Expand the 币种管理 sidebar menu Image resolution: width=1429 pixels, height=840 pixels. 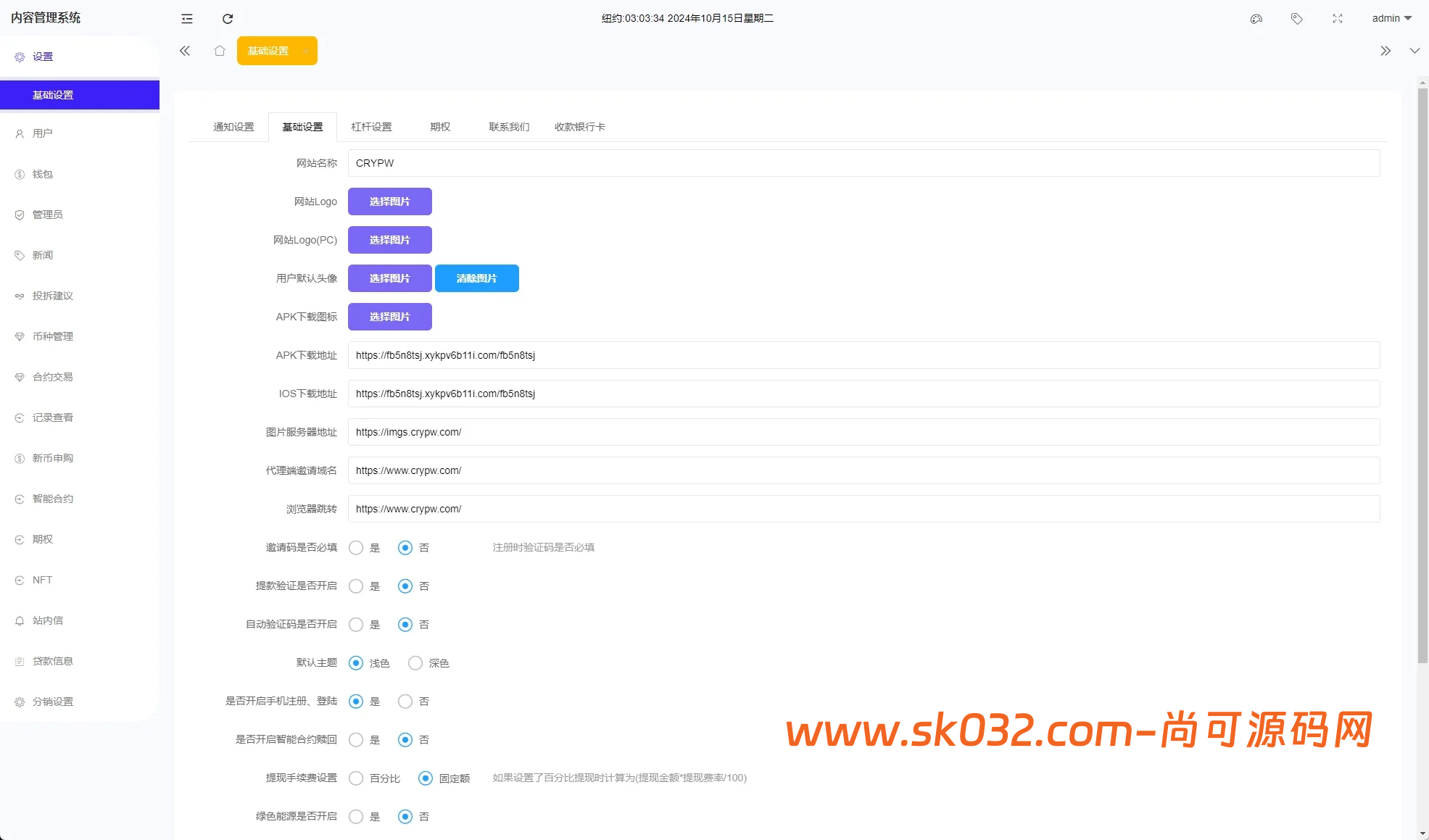tap(53, 336)
